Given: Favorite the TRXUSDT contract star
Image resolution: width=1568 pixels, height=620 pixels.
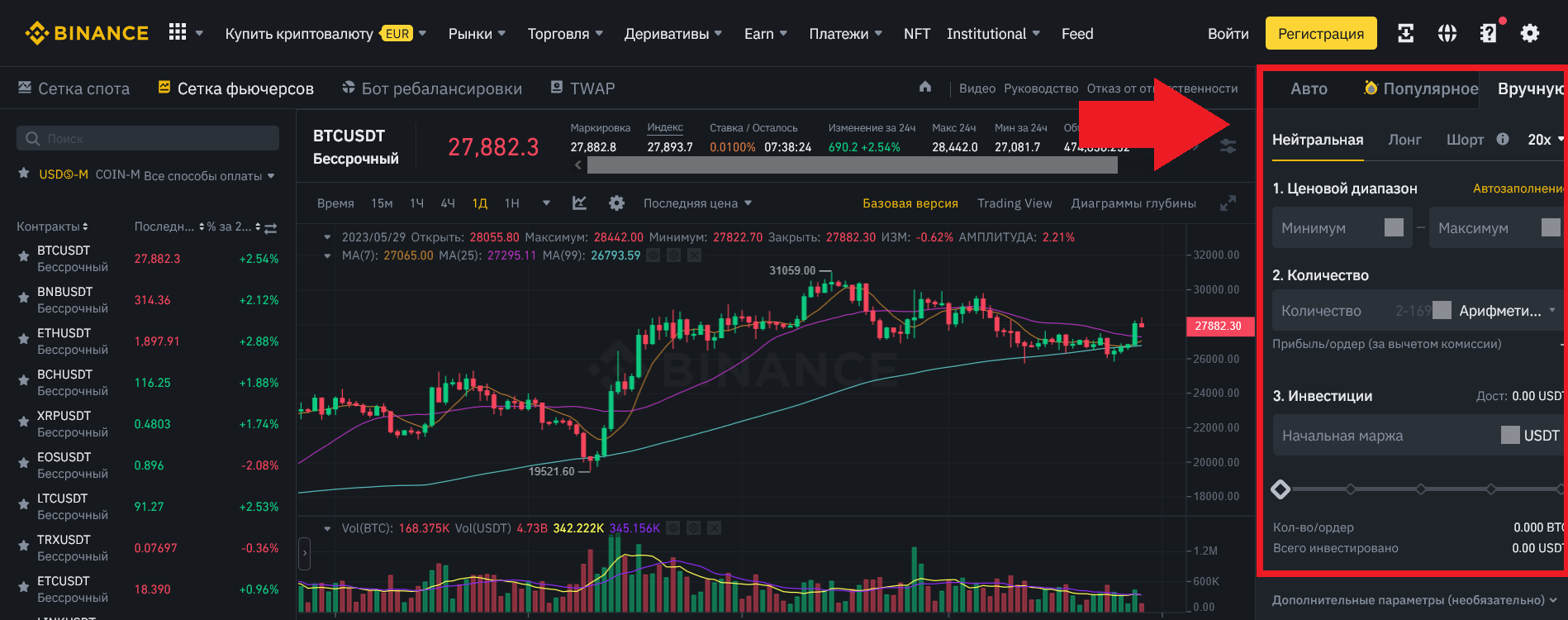Looking at the screenshot, I should tap(24, 546).
